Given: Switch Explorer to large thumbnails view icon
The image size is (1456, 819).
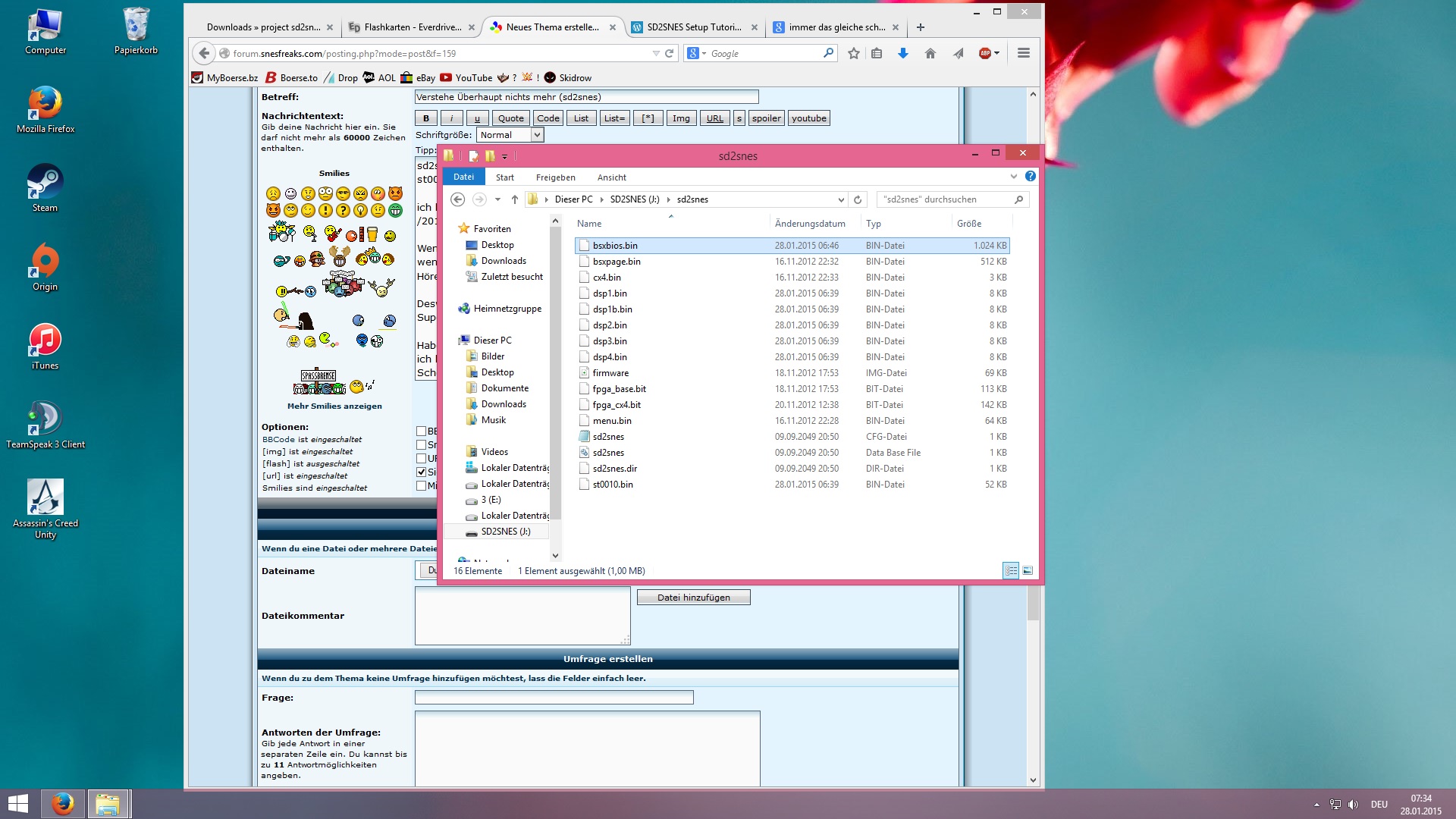Looking at the screenshot, I should pyautogui.click(x=1028, y=571).
